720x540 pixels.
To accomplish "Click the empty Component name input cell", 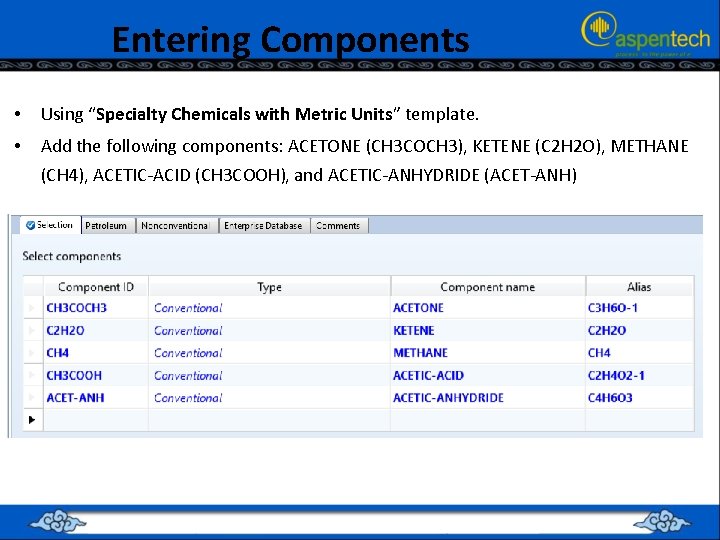I will coord(488,420).
